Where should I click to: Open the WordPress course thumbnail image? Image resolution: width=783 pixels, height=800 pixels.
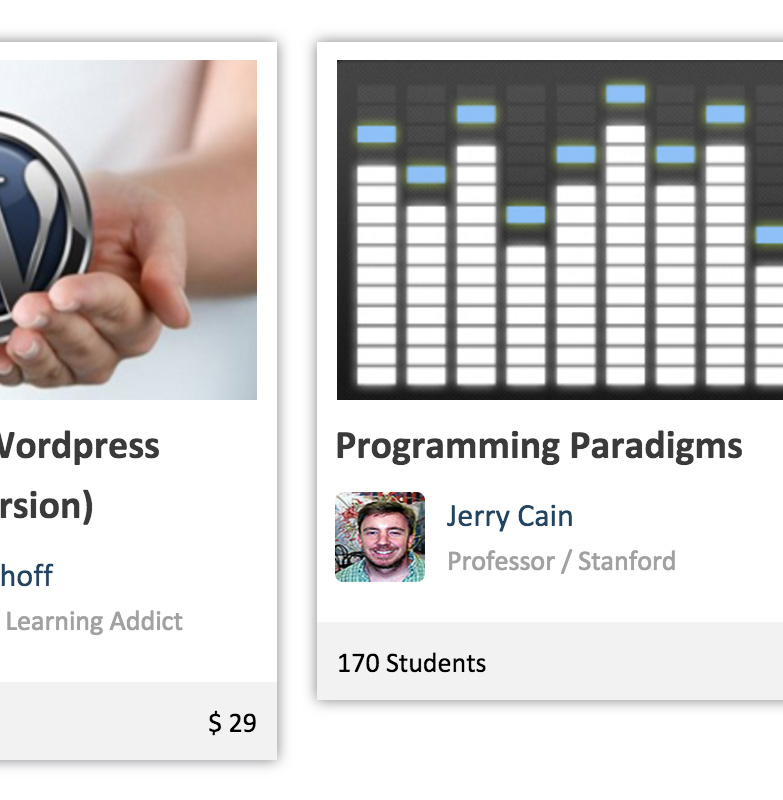128,230
